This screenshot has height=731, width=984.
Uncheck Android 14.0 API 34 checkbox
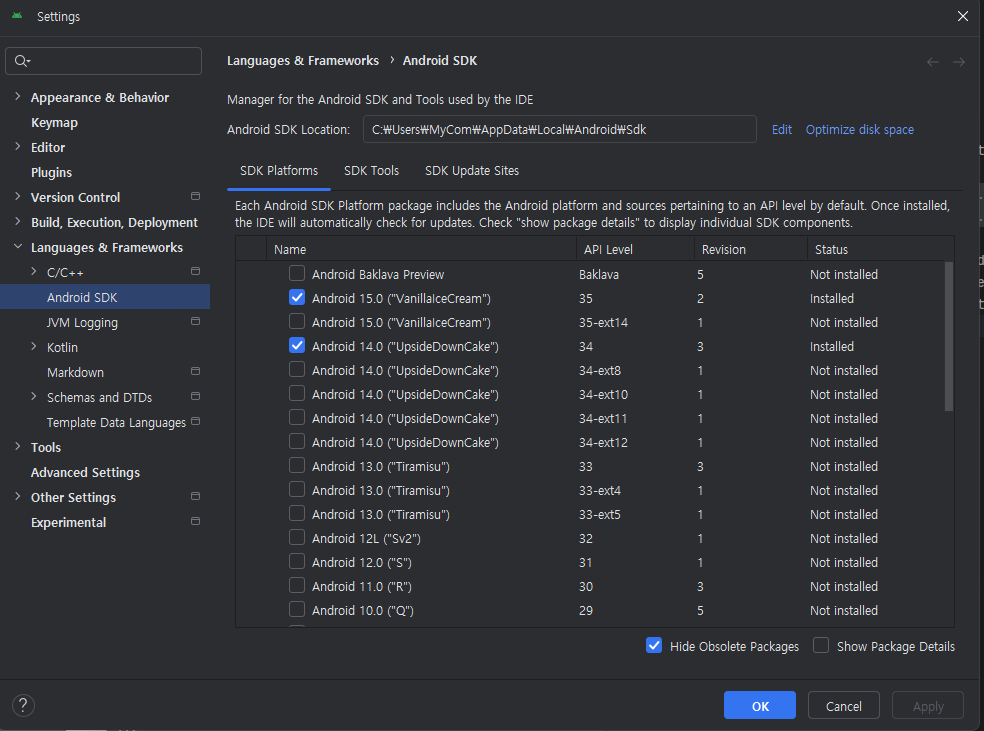coord(297,346)
